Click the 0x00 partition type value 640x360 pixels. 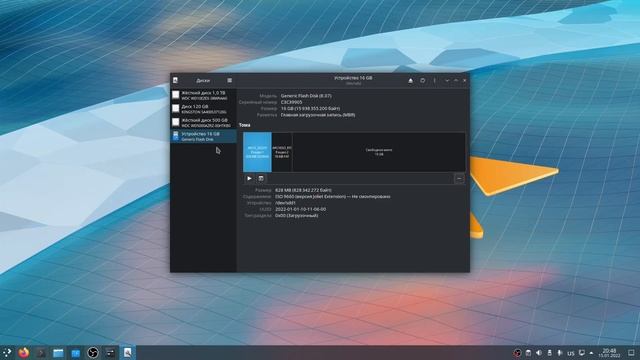pyautogui.click(x=296, y=216)
